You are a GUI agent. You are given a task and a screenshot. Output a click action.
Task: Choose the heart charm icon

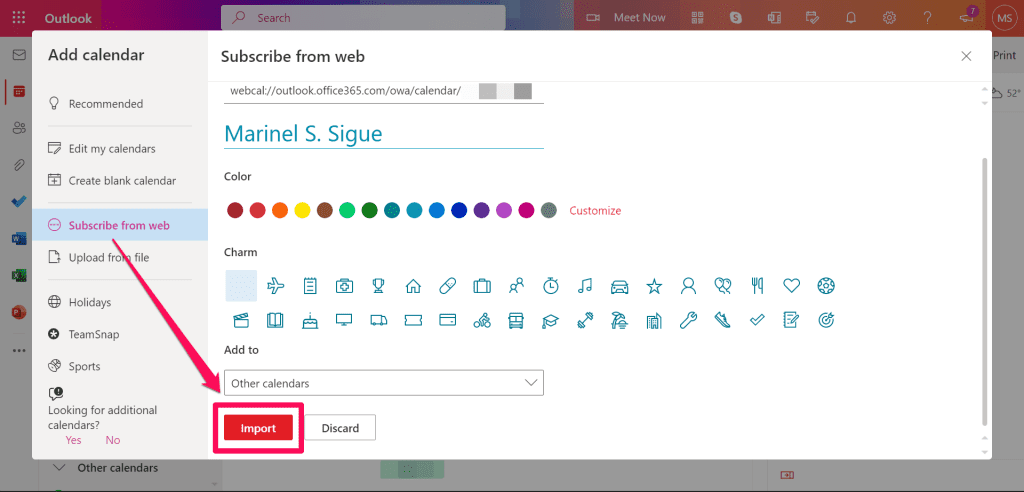point(791,286)
